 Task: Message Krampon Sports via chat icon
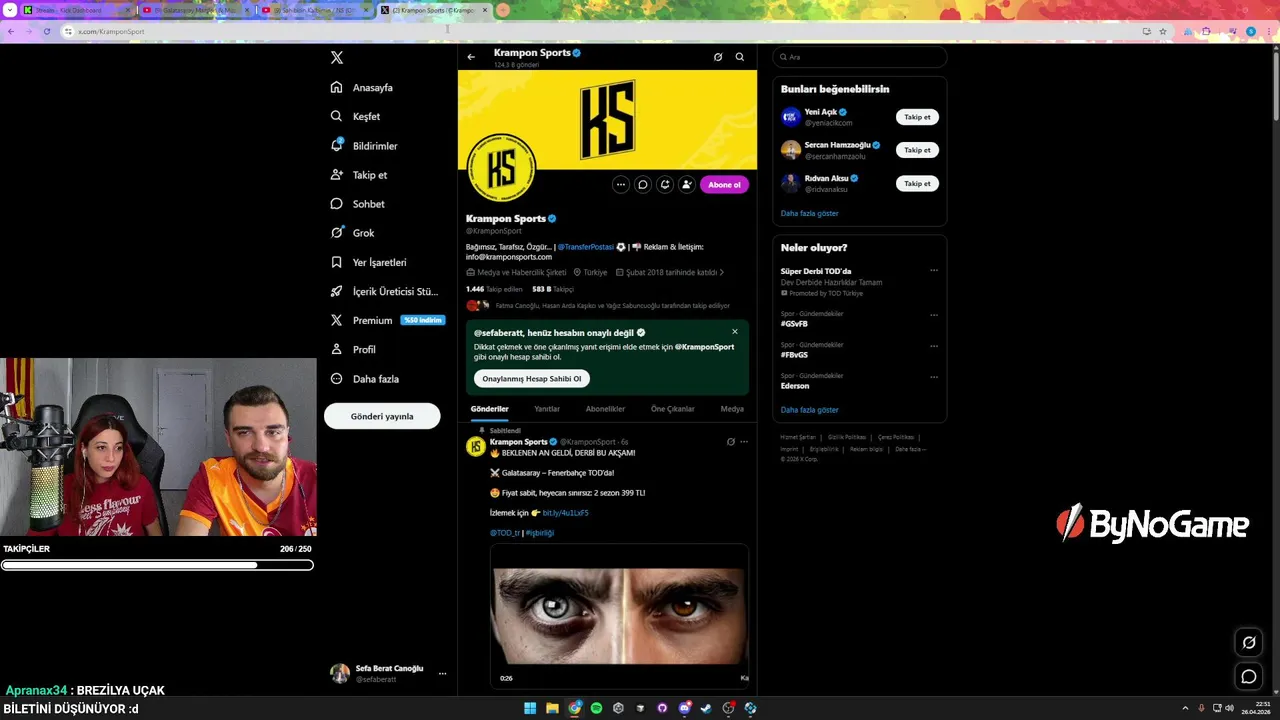click(643, 184)
